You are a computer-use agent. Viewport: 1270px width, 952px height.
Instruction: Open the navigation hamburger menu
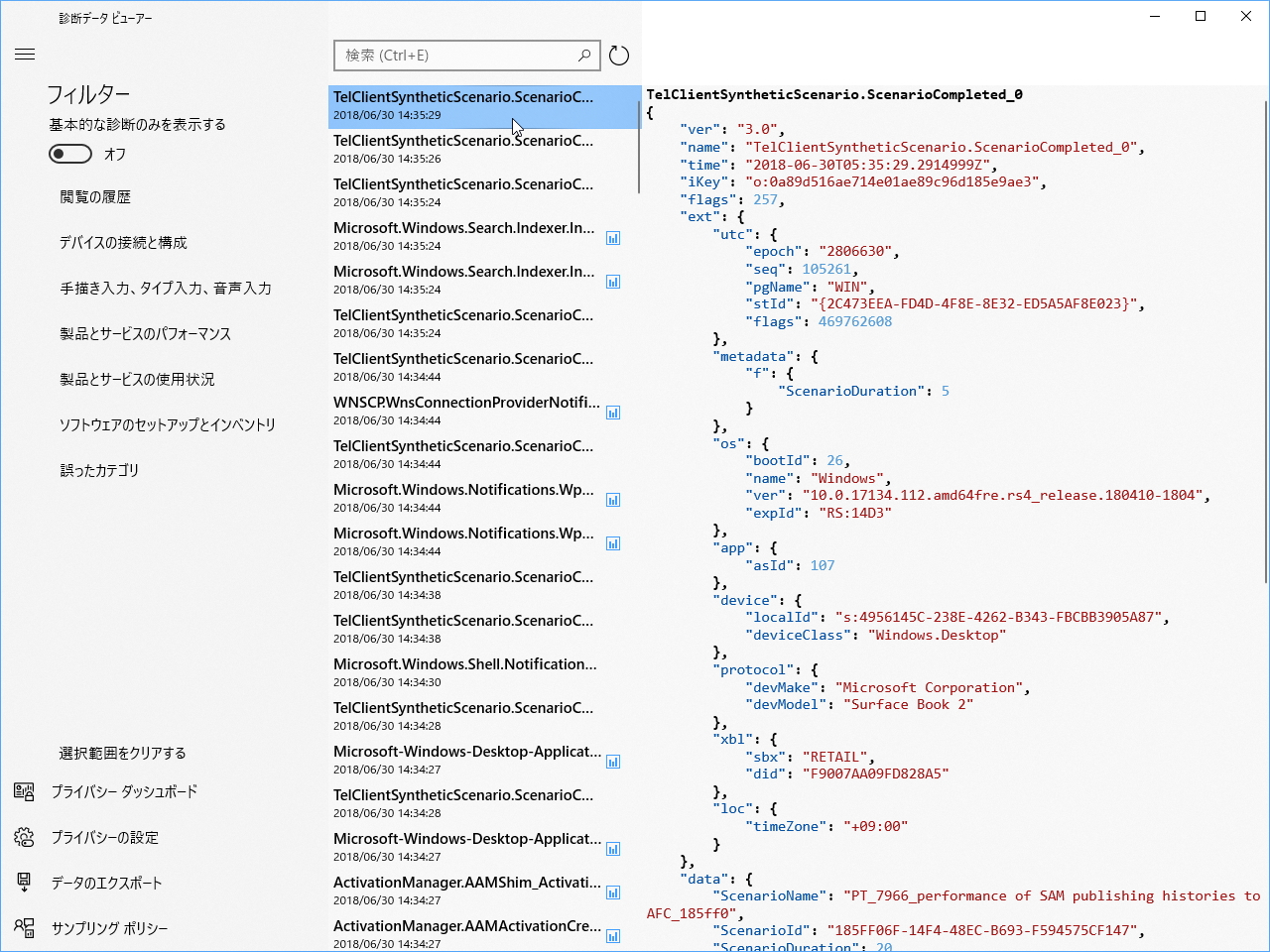[25, 55]
